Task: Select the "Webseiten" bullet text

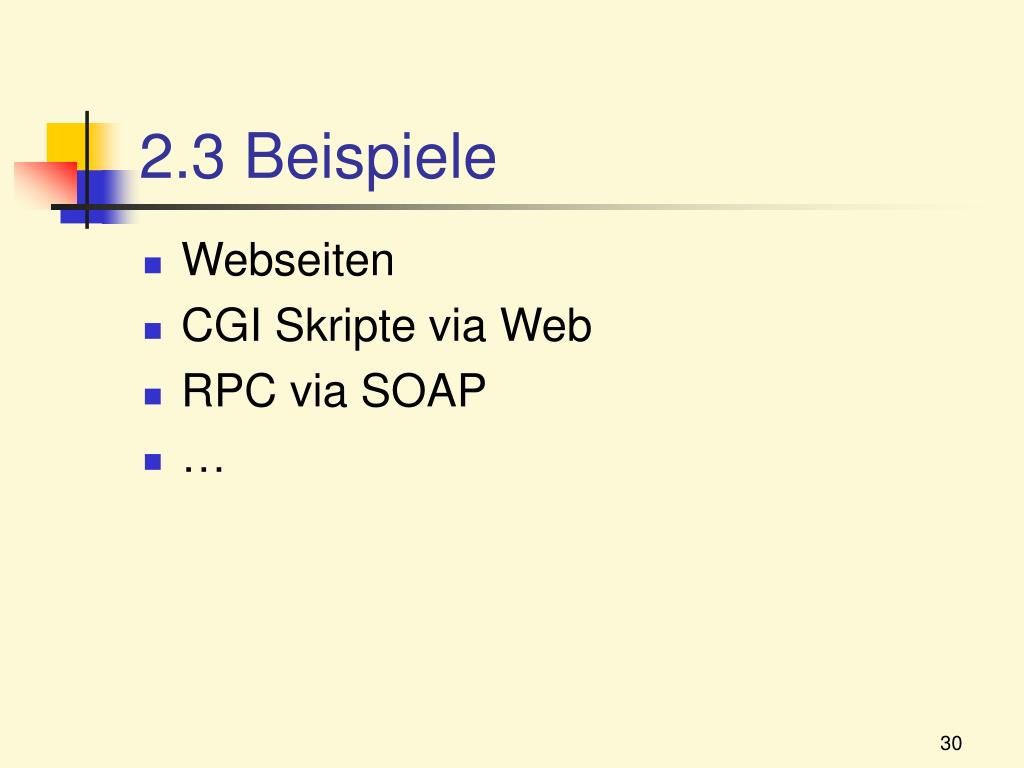Action: click(288, 262)
